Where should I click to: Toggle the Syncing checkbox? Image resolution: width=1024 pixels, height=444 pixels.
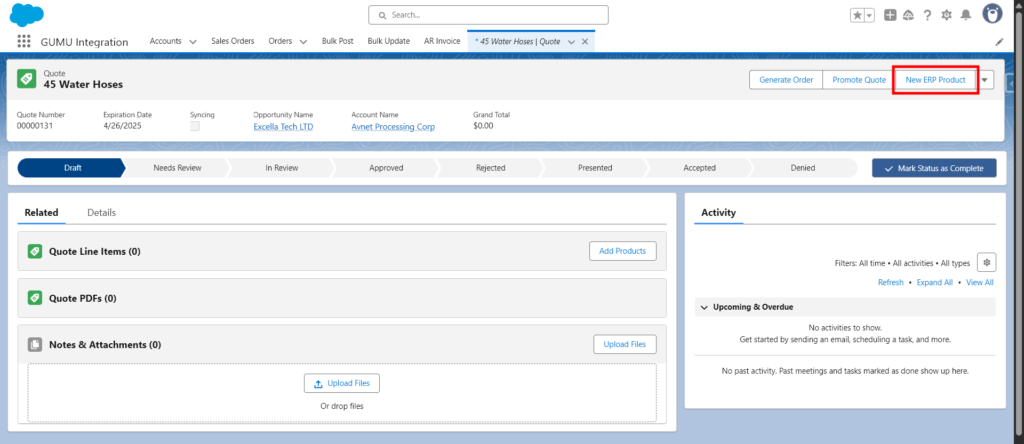(195, 127)
